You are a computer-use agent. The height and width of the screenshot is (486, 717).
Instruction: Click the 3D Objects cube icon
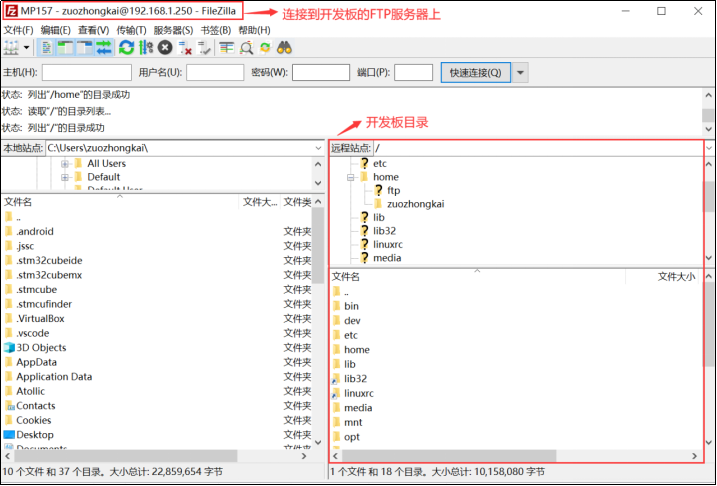[x=9, y=348]
